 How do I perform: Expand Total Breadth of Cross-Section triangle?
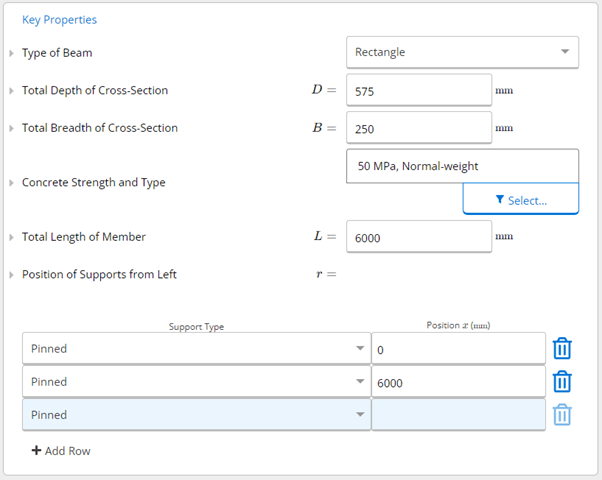[12, 128]
